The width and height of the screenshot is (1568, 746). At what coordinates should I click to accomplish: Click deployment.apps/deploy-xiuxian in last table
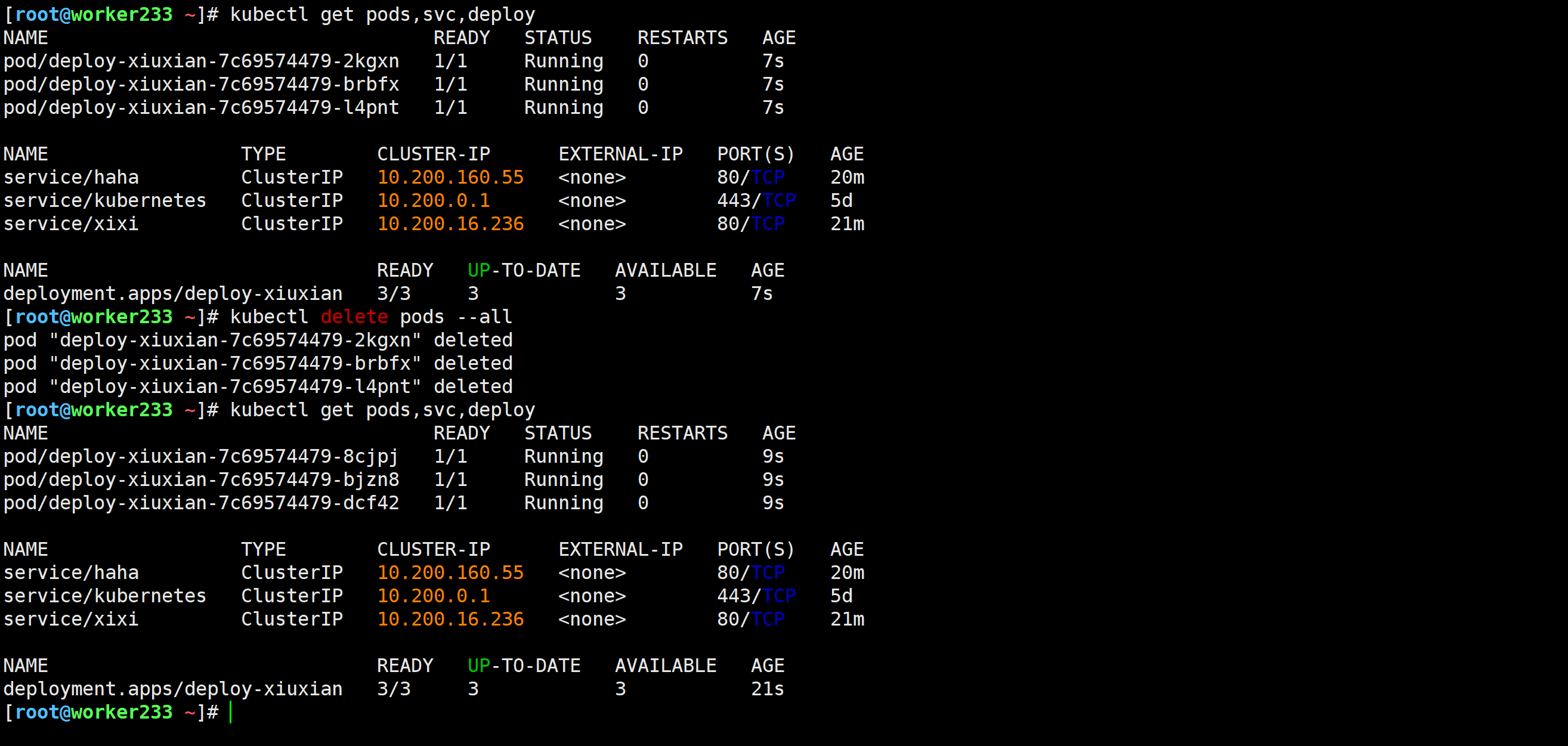coord(173,689)
